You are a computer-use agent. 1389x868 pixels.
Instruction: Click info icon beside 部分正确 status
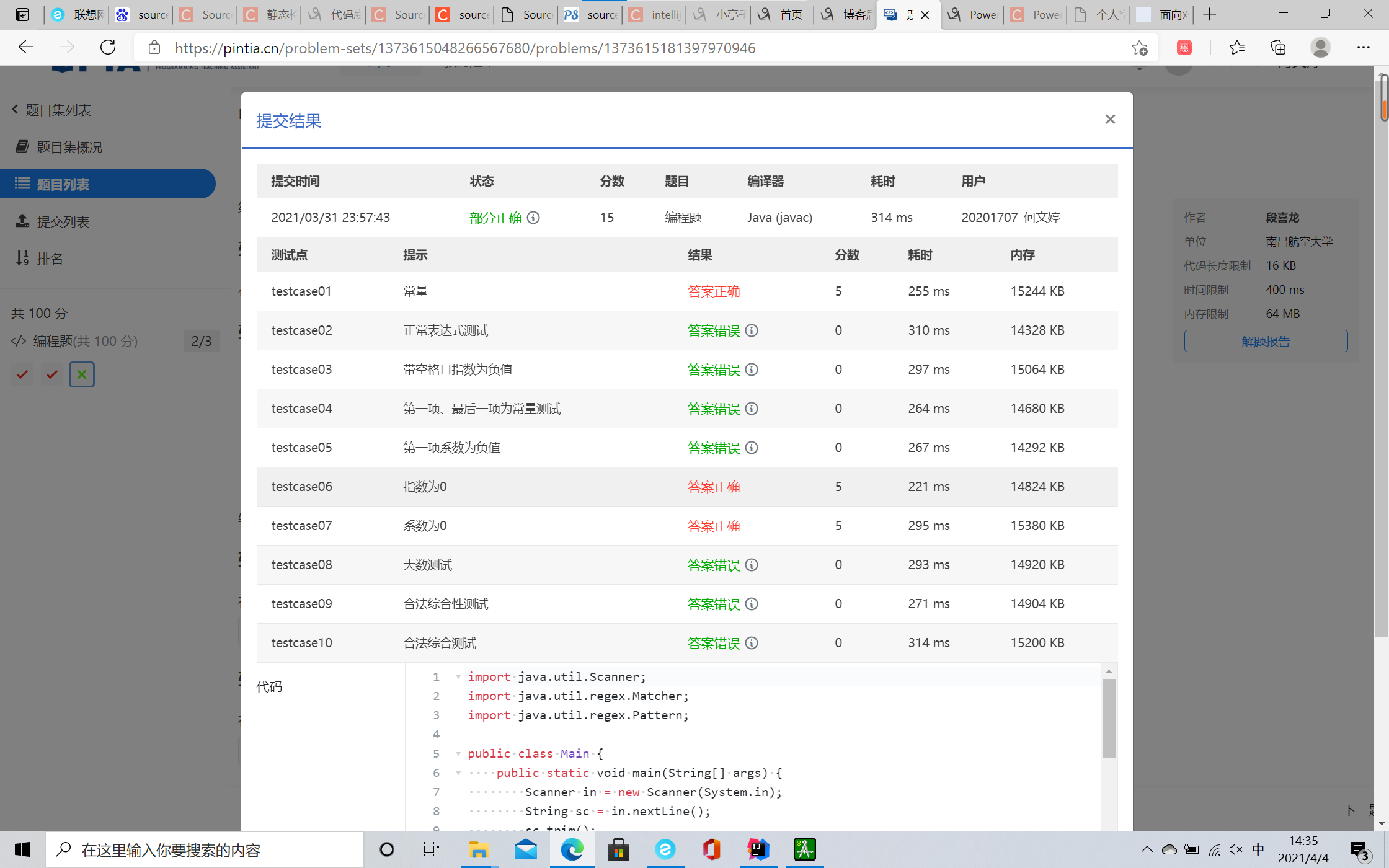(533, 218)
